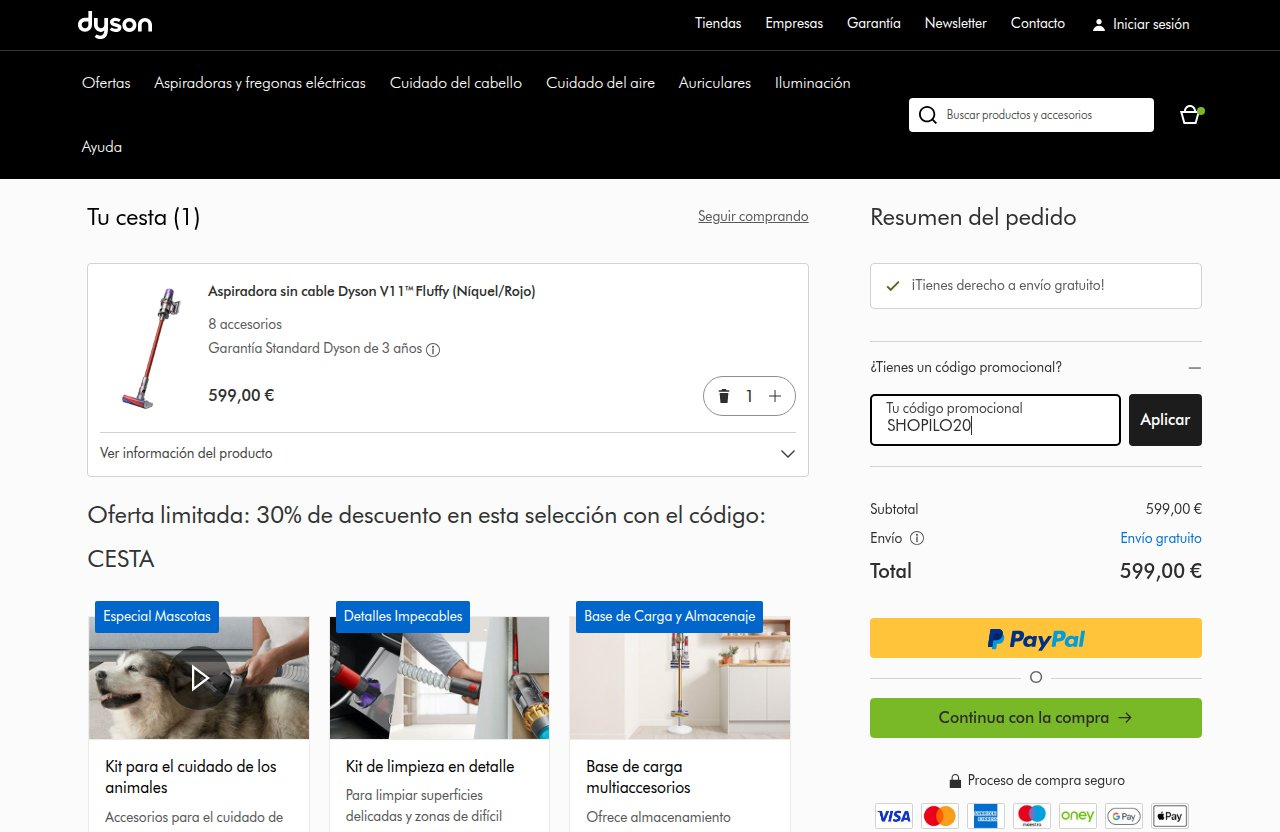Open warranty info icon beside Garantía Standard
Screen dimensions: 1280x832
[x=433, y=350]
